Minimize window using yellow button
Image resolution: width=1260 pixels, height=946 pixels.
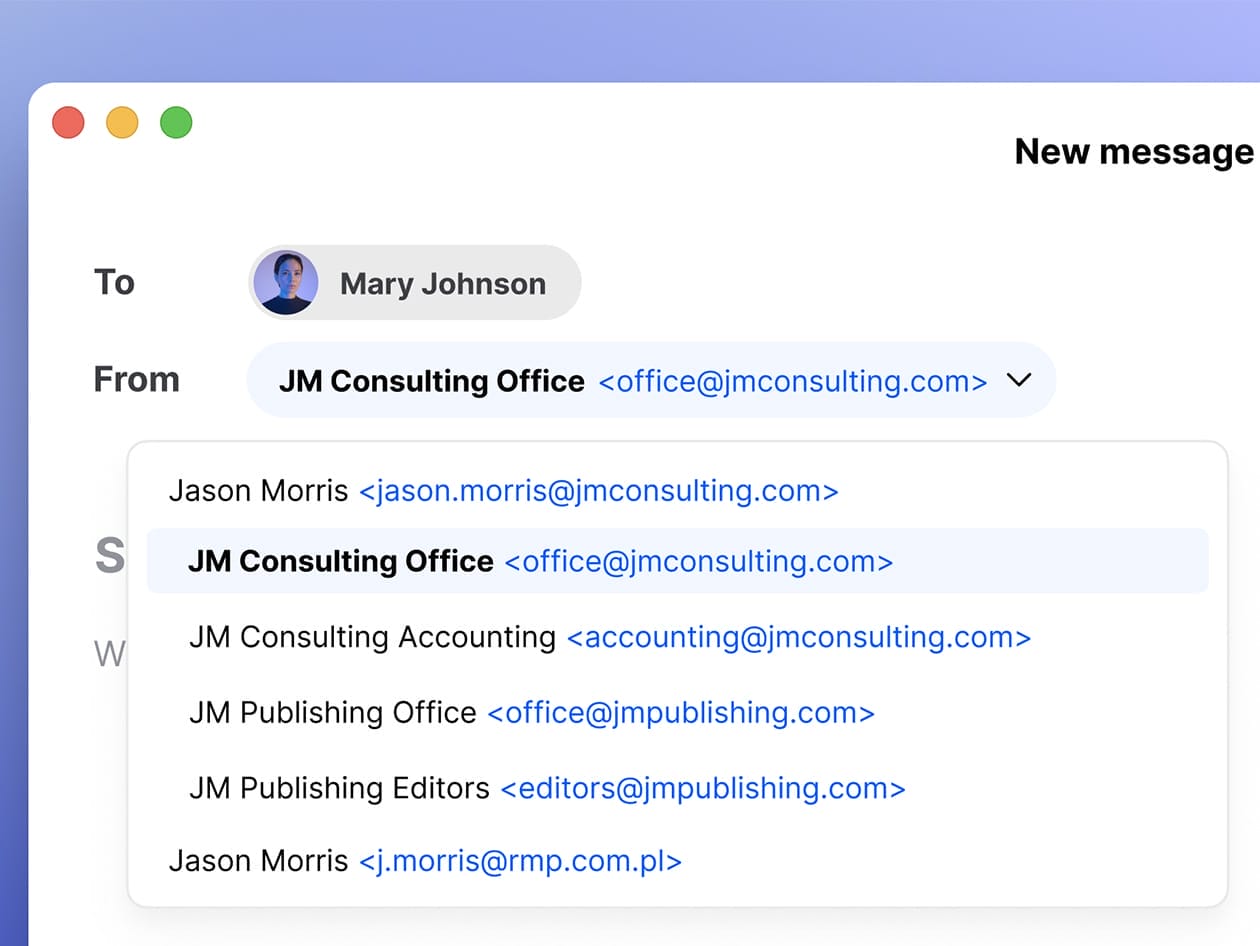pos(122,123)
